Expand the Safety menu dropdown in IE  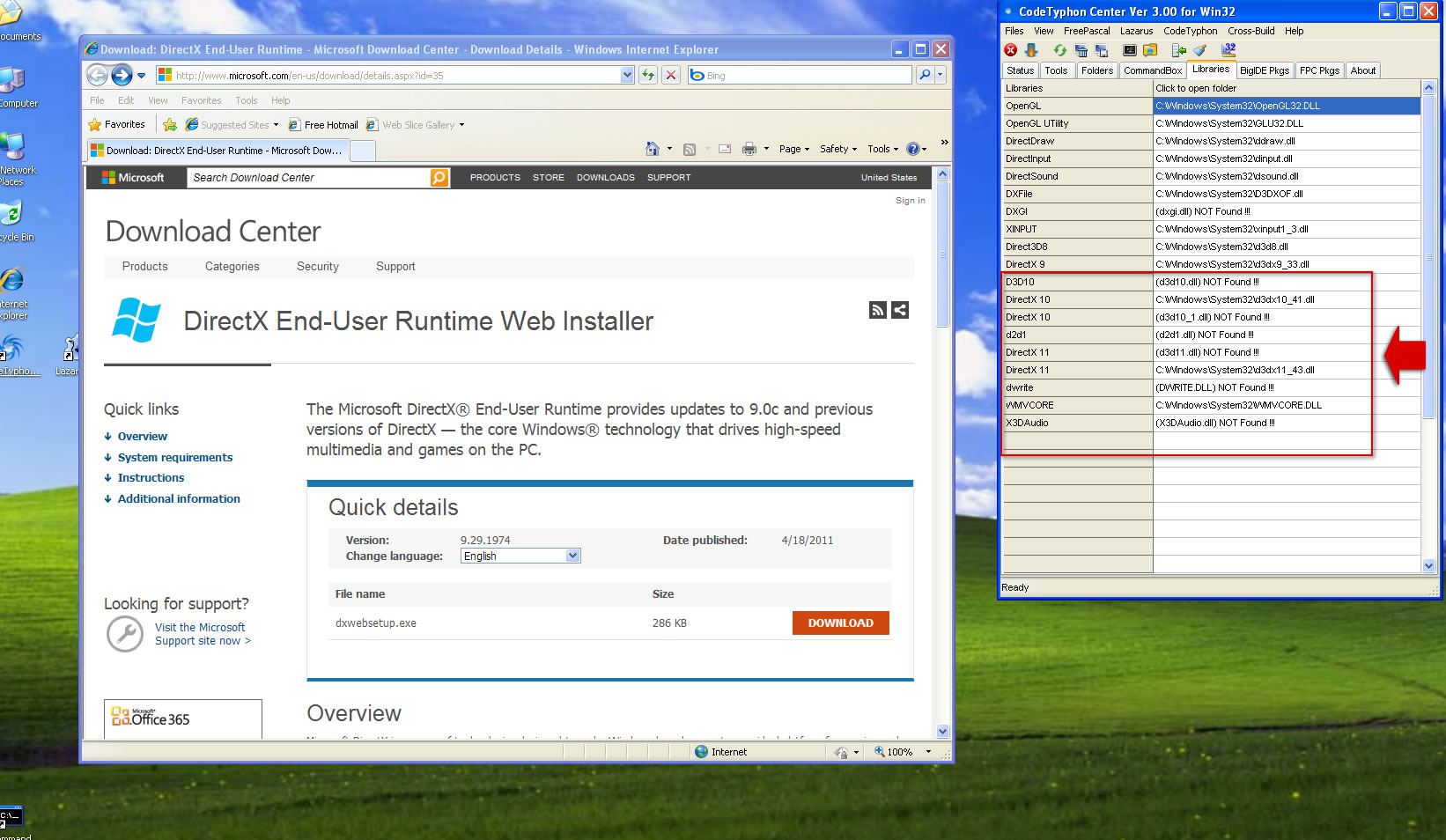[x=837, y=149]
